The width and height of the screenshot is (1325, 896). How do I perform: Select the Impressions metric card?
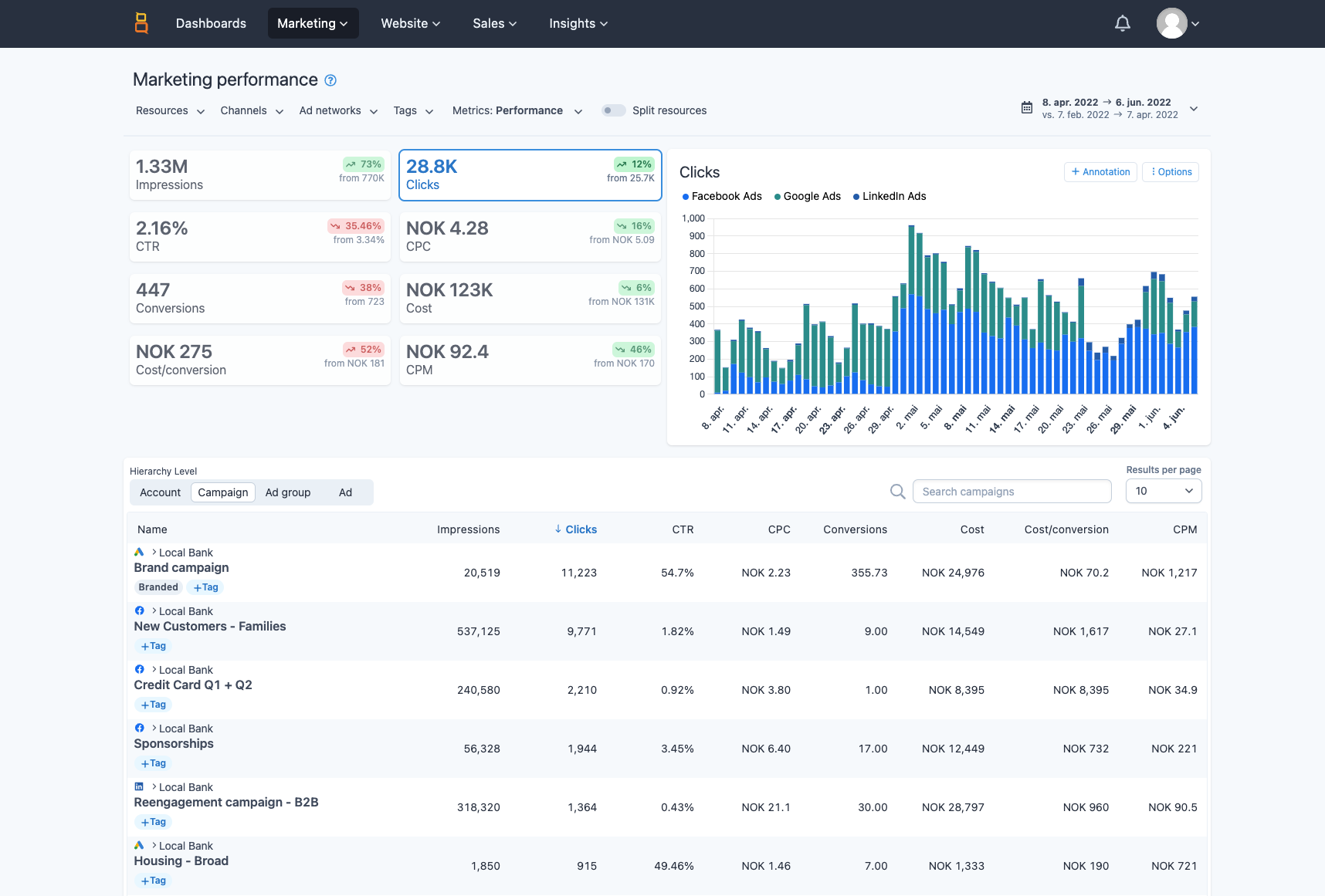coord(259,175)
